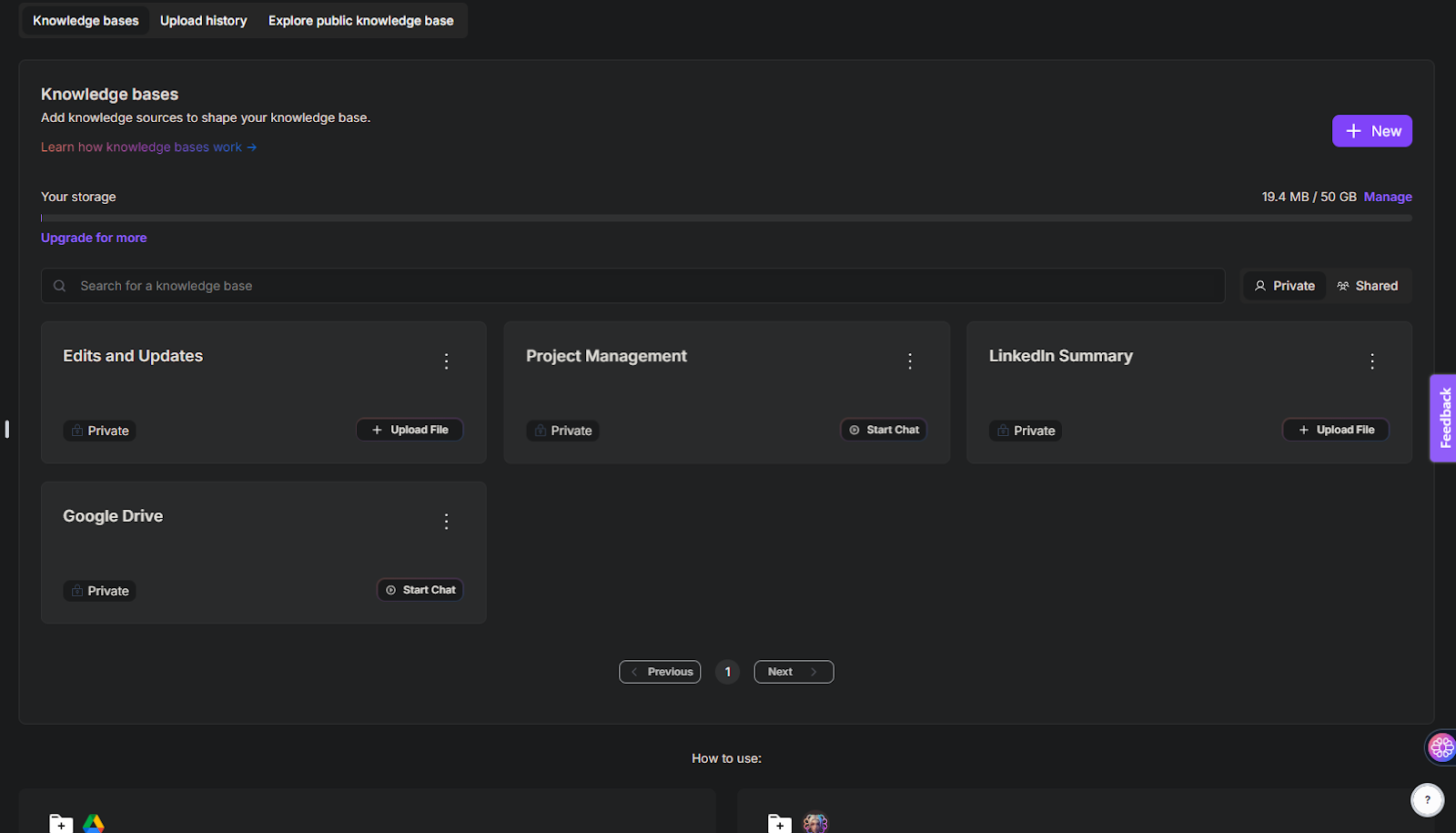Open Explore public knowledge base tab
1456x833 pixels.
tap(361, 20)
